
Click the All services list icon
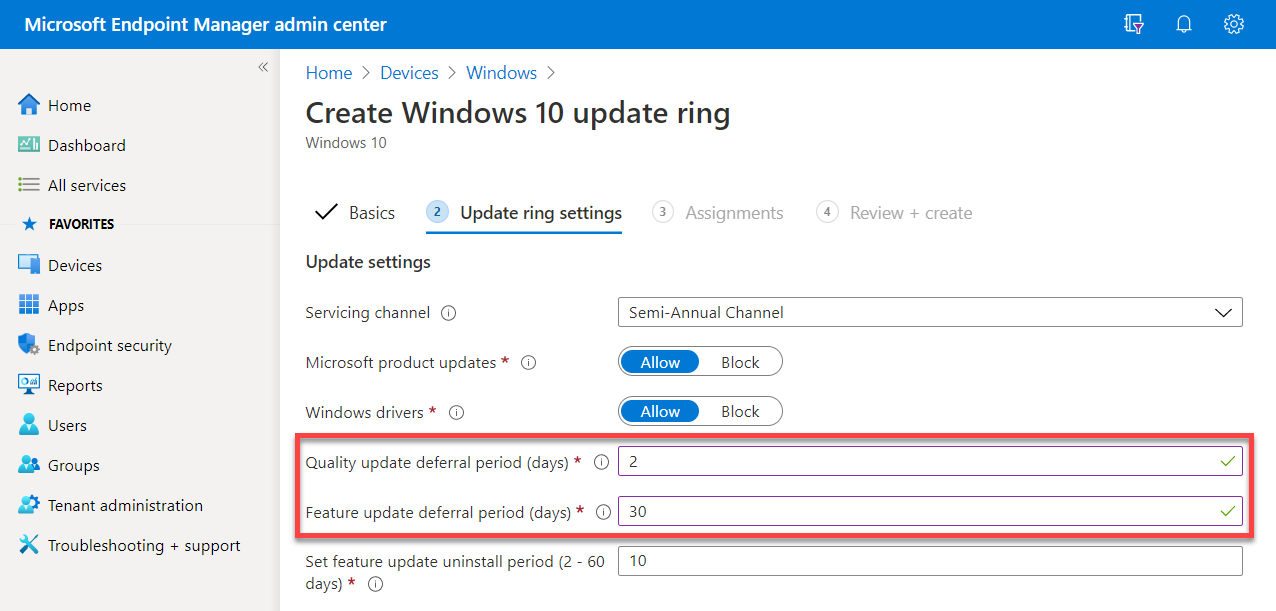(x=29, y=185)
